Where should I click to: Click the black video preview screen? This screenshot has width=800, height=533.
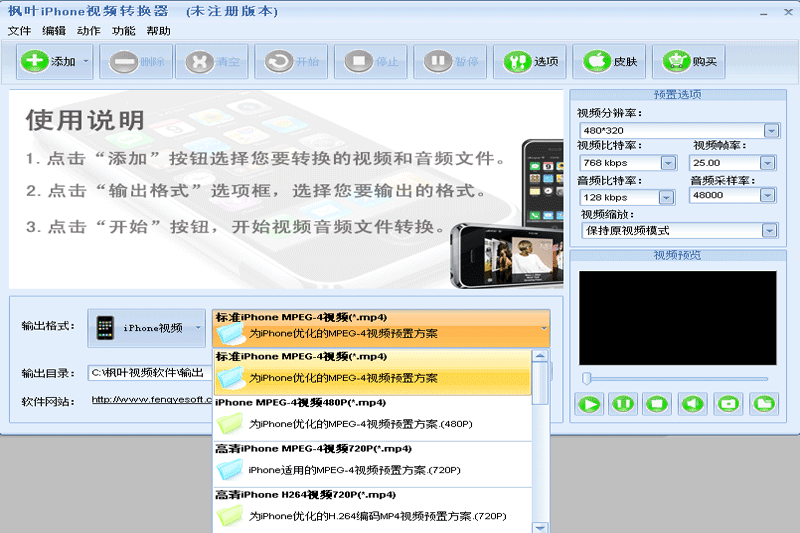[677, 318]
